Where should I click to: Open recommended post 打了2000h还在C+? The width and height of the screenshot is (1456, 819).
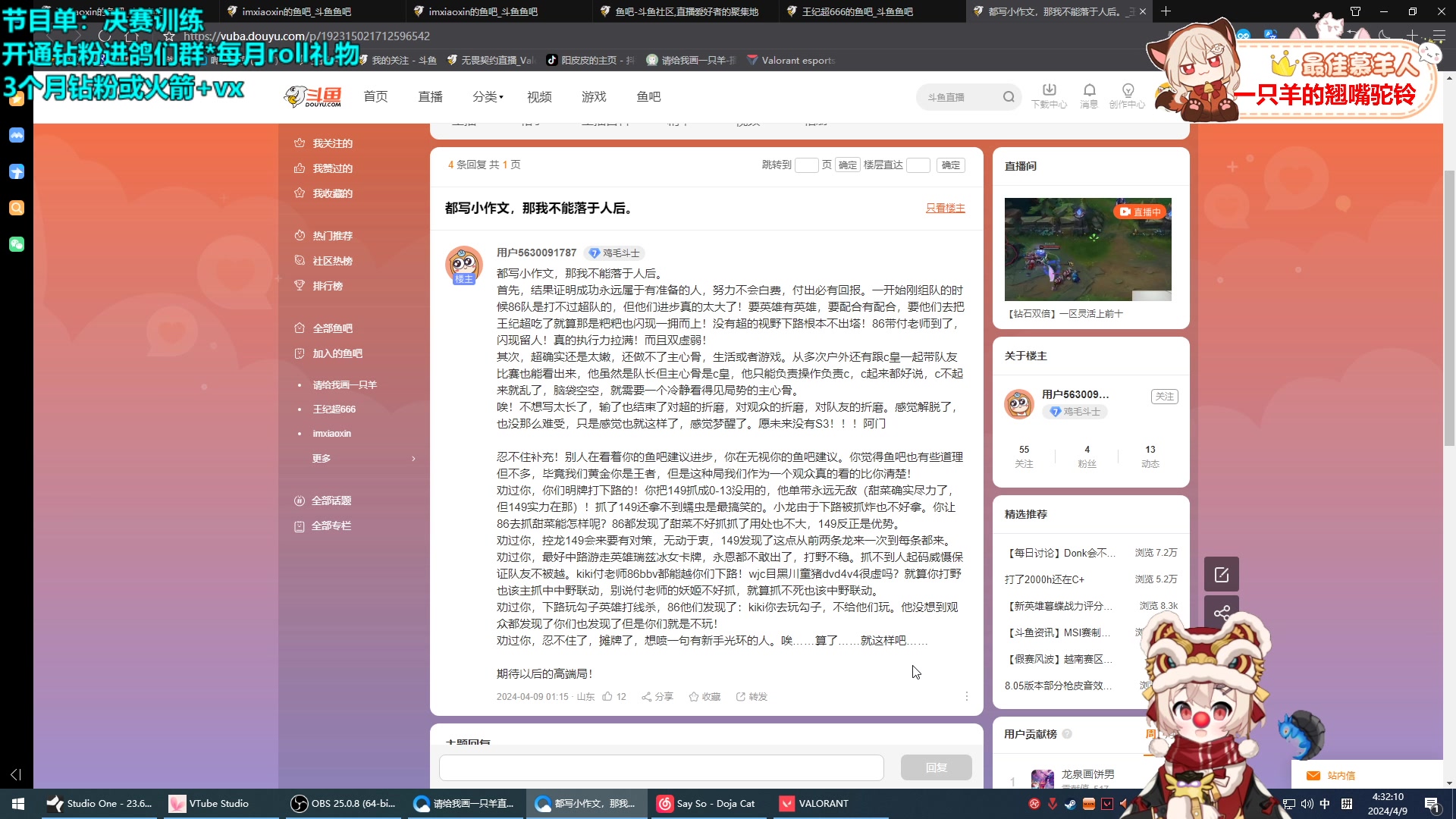pyautogui.click(x=1044, y=579)
